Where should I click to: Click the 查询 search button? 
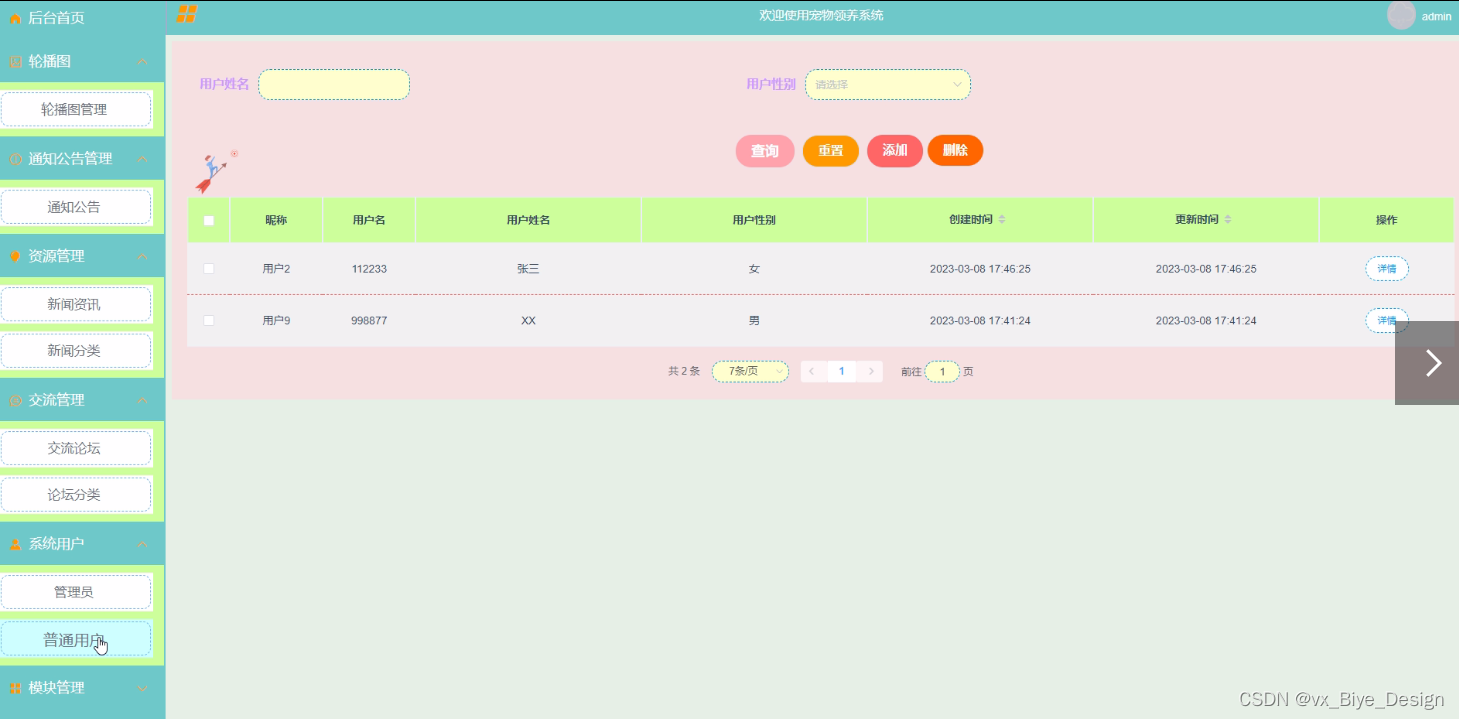coord(765,151)
